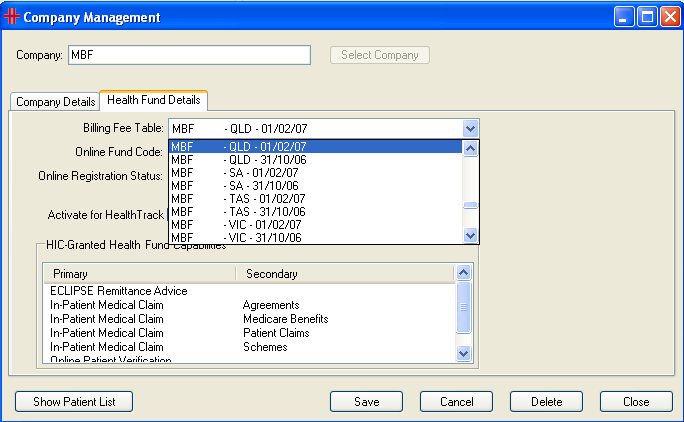Select ECLIPSE Remittance Advice row
The height and width of the screenshot is (422, 684).
click(250, 291)
